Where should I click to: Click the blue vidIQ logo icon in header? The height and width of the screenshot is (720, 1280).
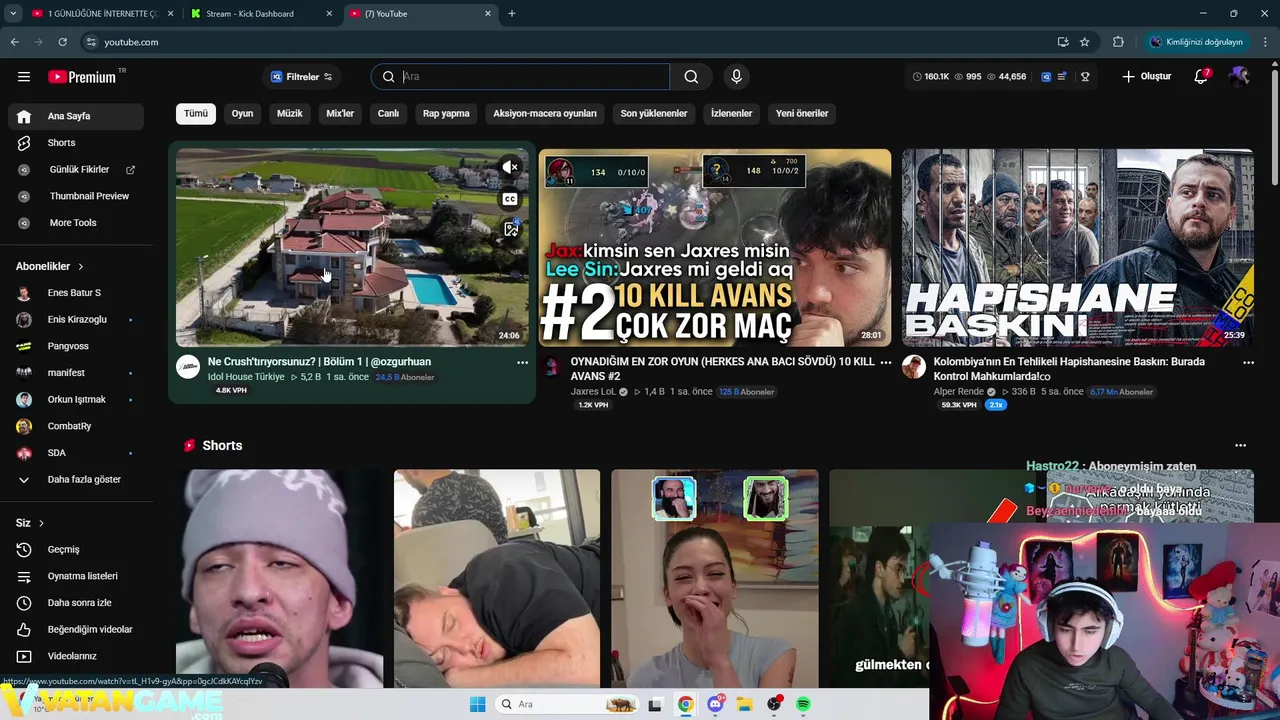point(1046,77)
